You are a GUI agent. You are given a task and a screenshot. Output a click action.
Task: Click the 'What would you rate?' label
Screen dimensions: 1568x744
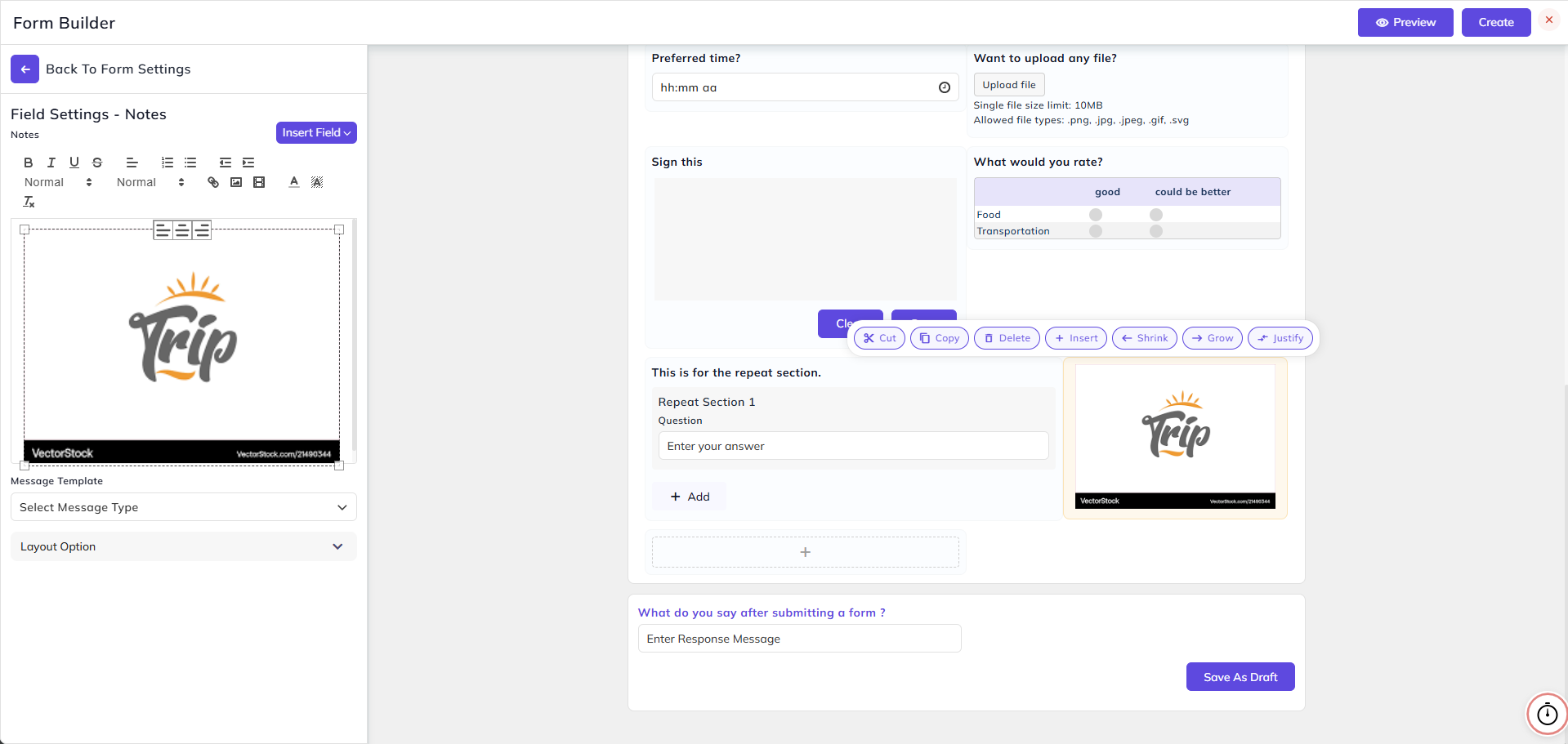(1039, 163)
